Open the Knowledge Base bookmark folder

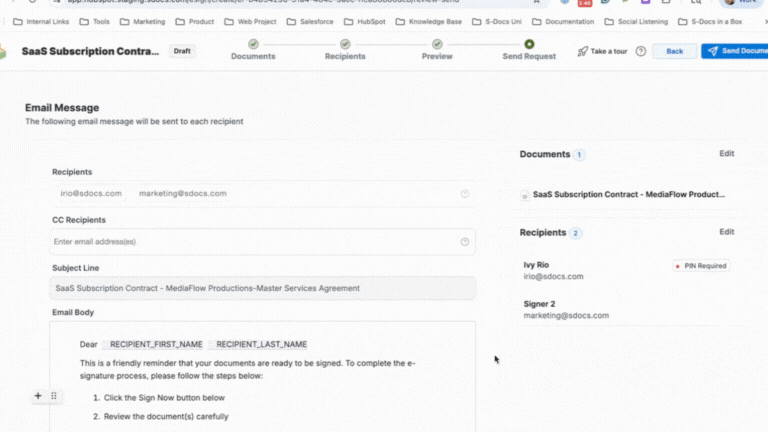click(429, 22)
